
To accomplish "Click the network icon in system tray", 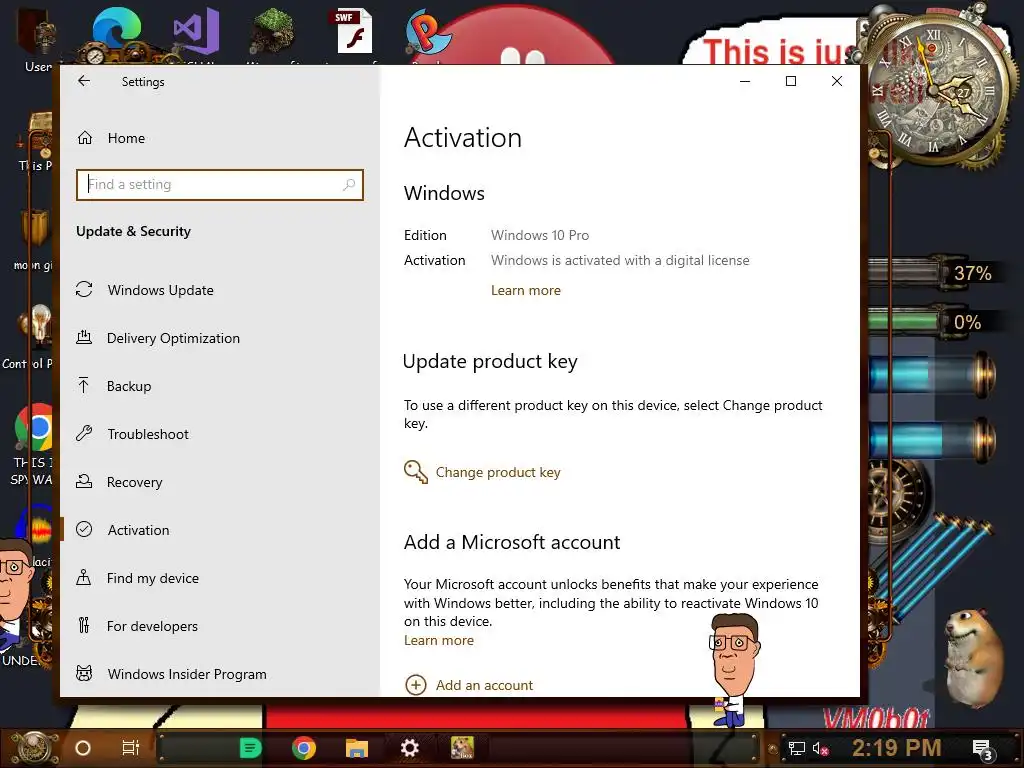I will point(797,748).
